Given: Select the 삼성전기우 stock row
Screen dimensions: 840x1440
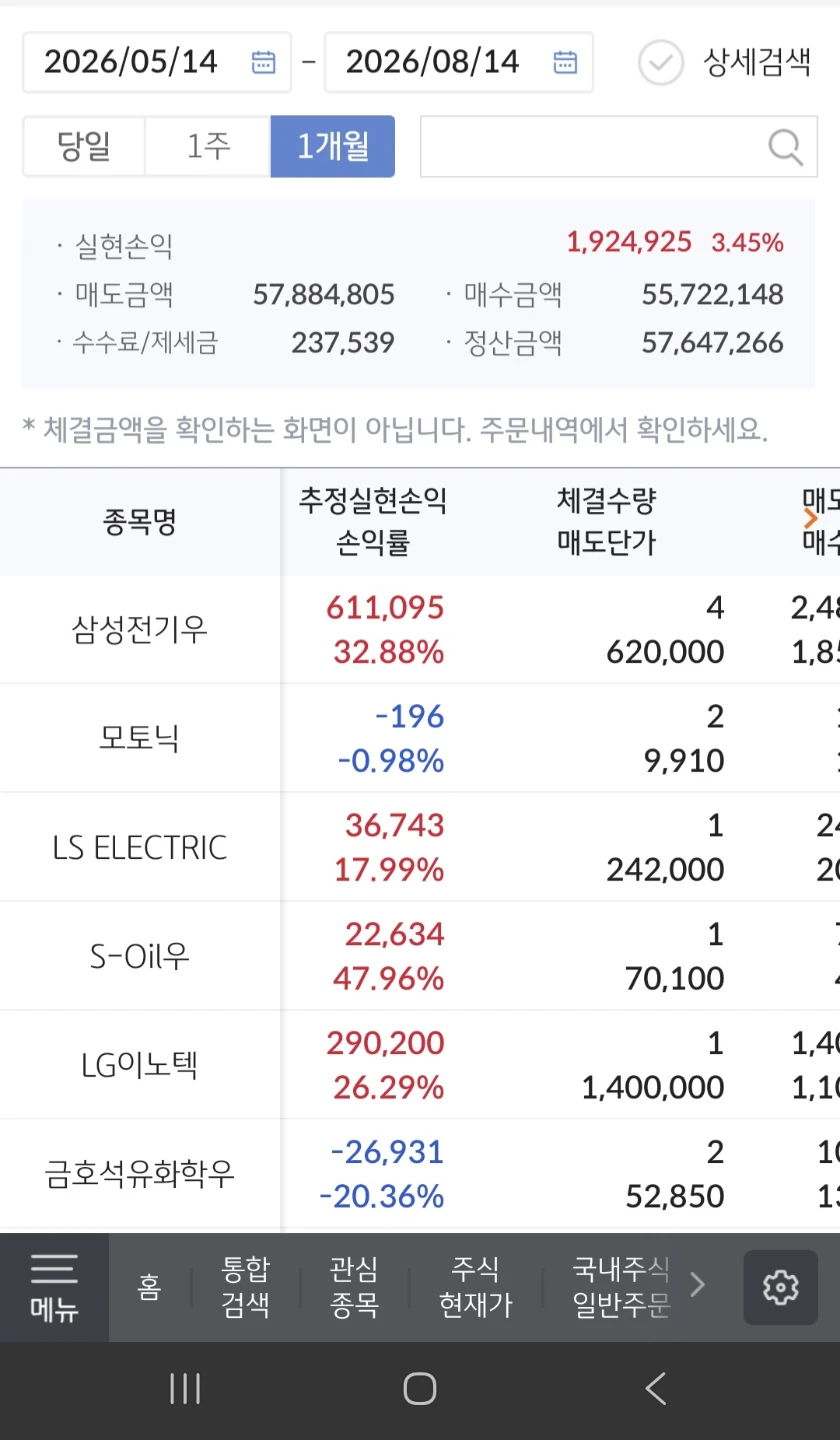Looking at the screenshot, I should [x=420, y=630].
